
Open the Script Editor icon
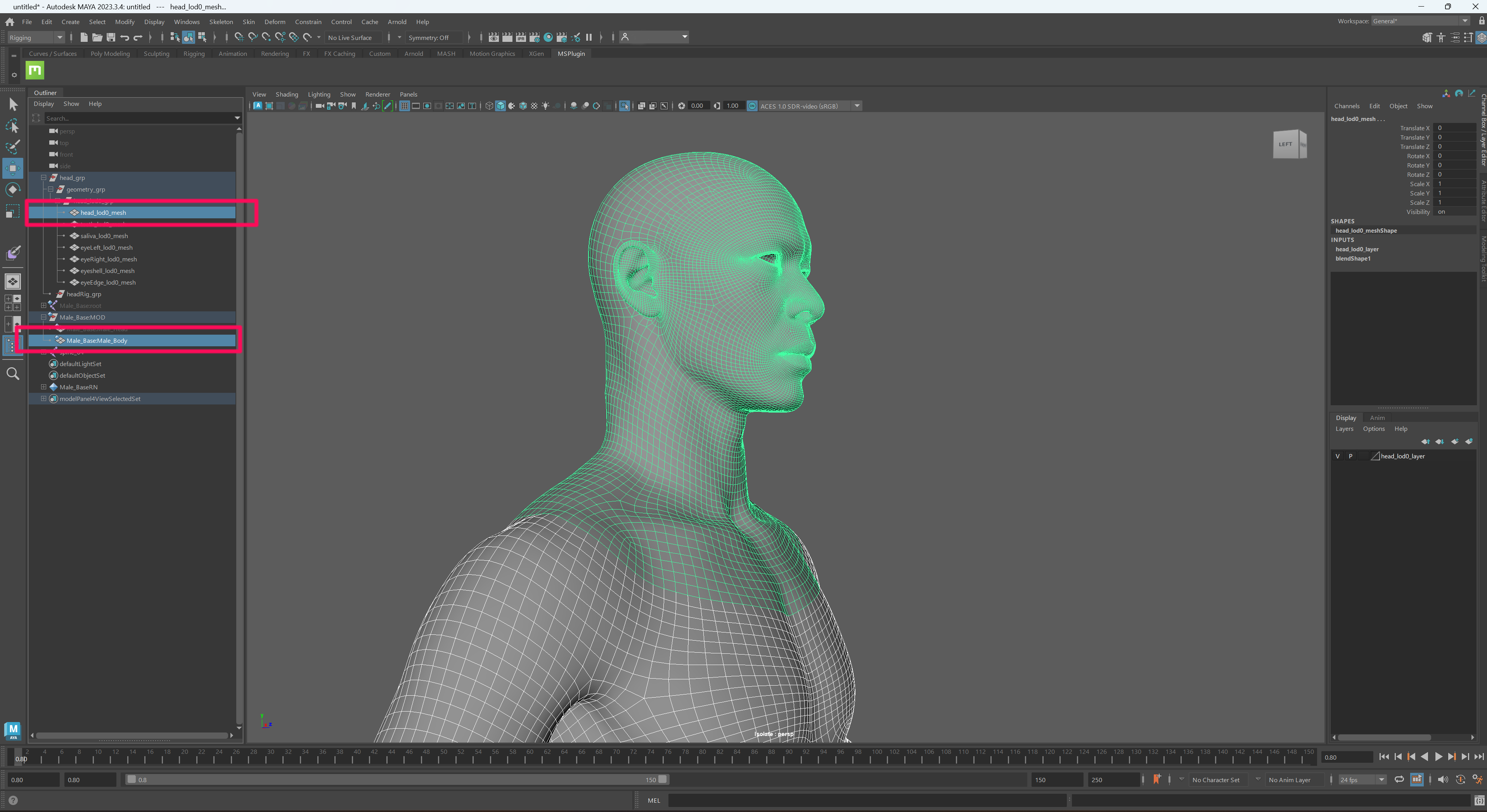click(x=1479, y=800)
